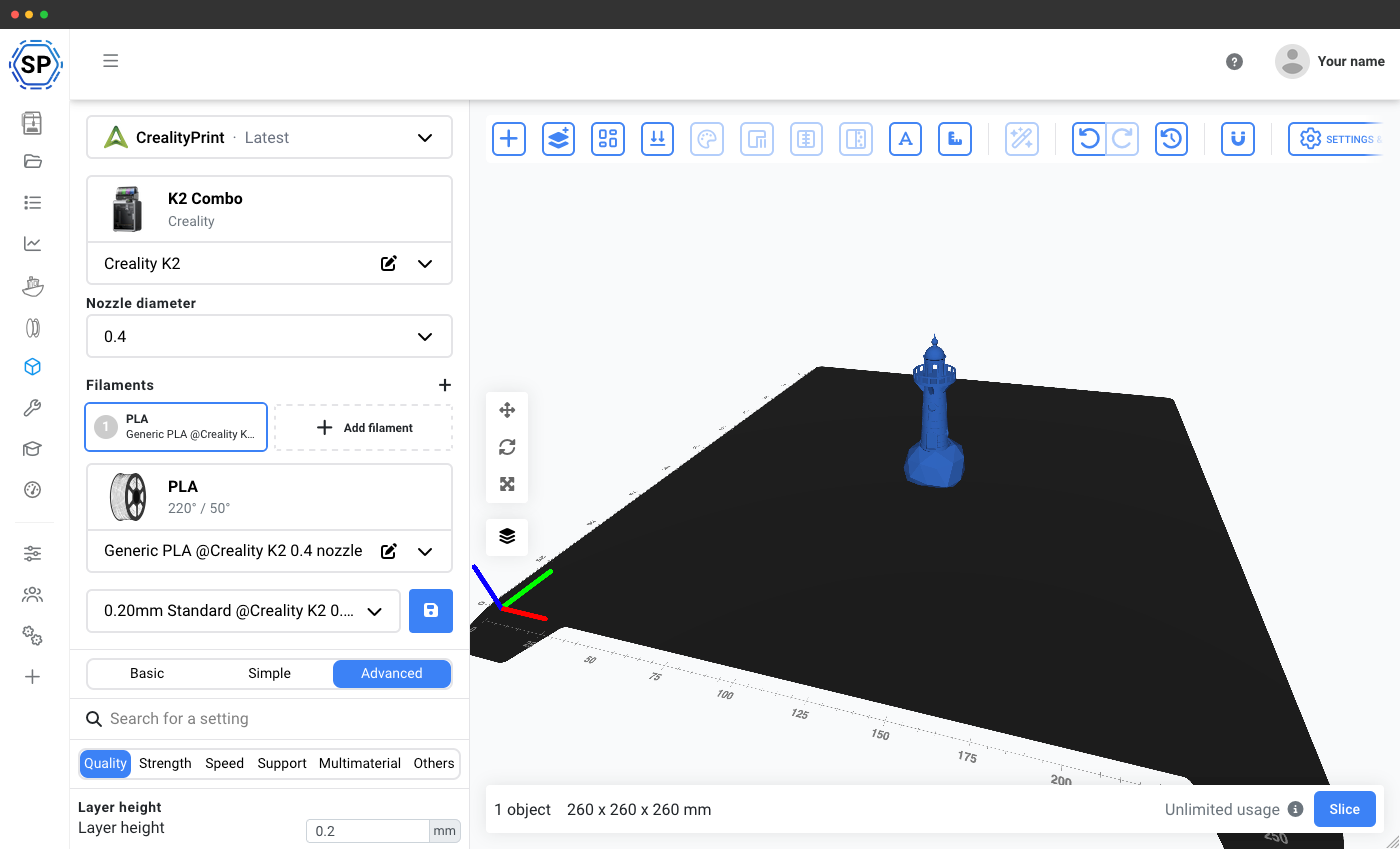The width and height of the screenshot is (1400, 849).
Task: Open the wrench maintenance sidebar icon
Action: (33, 408)
